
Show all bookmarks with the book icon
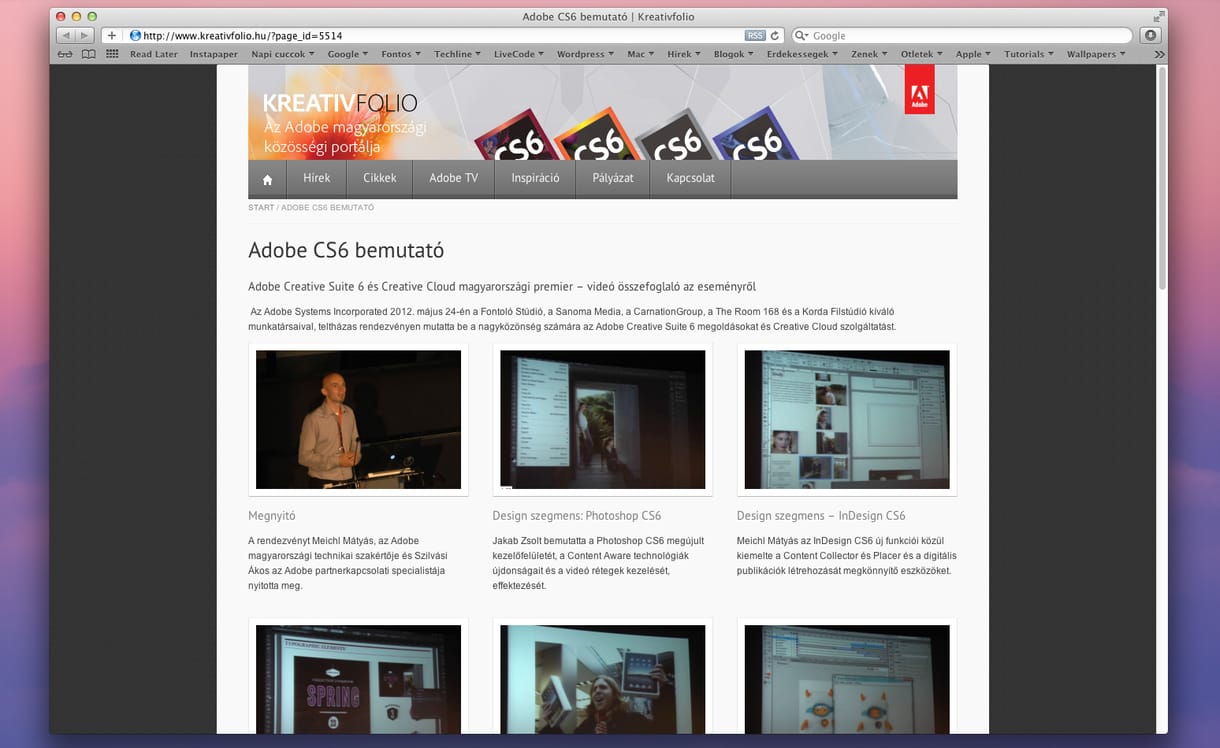[89, 54]
